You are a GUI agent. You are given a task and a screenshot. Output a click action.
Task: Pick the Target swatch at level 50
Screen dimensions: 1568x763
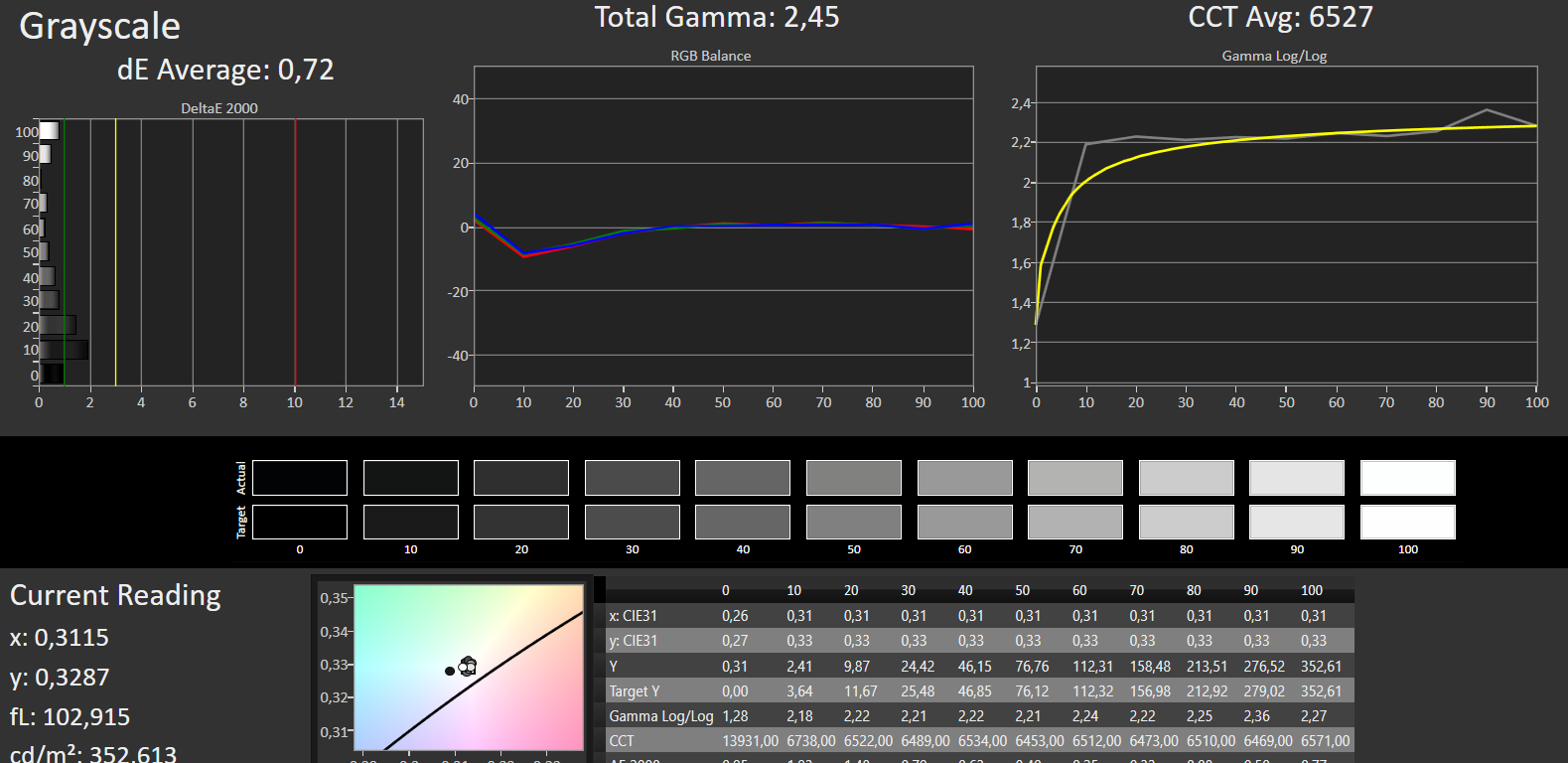pos(854,523)
